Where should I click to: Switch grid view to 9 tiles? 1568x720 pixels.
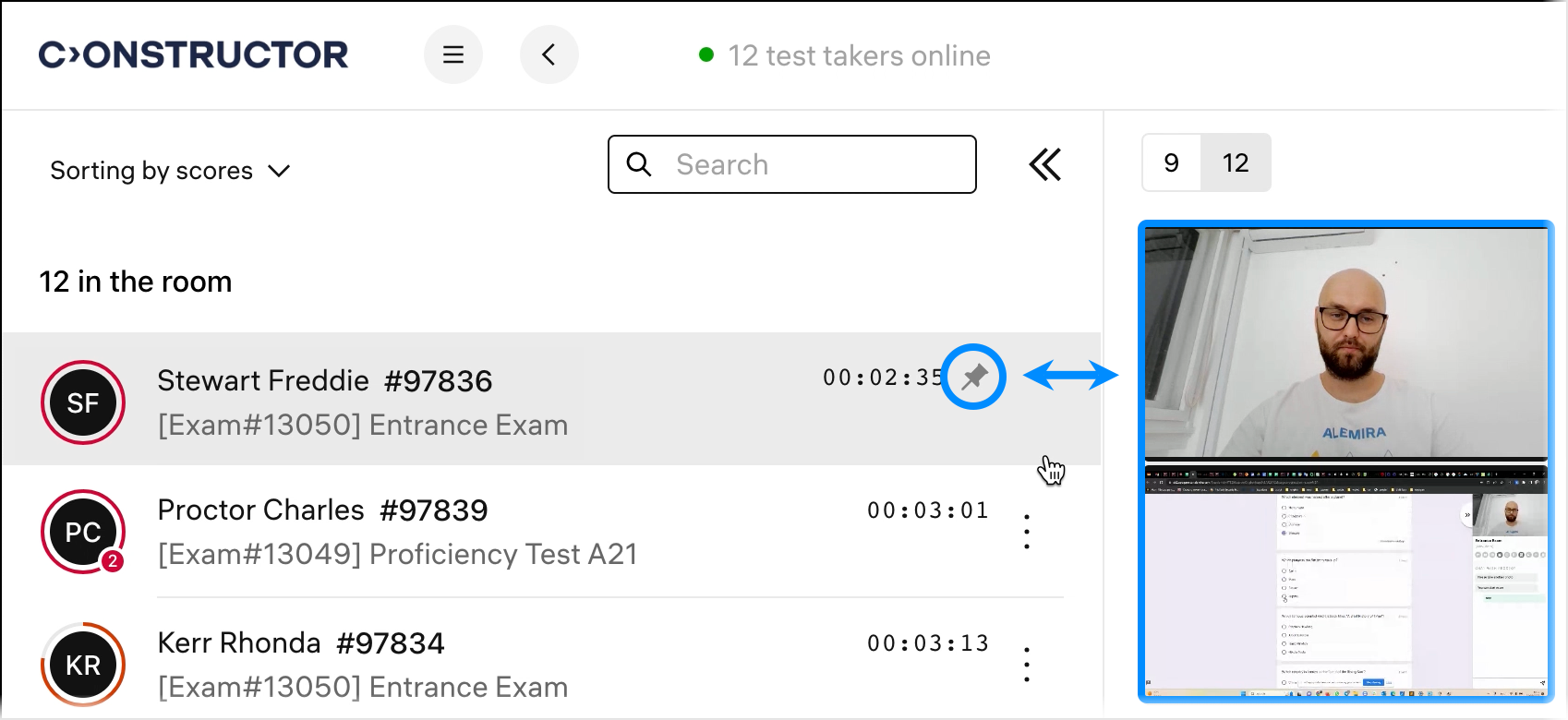coord(1171,163)
